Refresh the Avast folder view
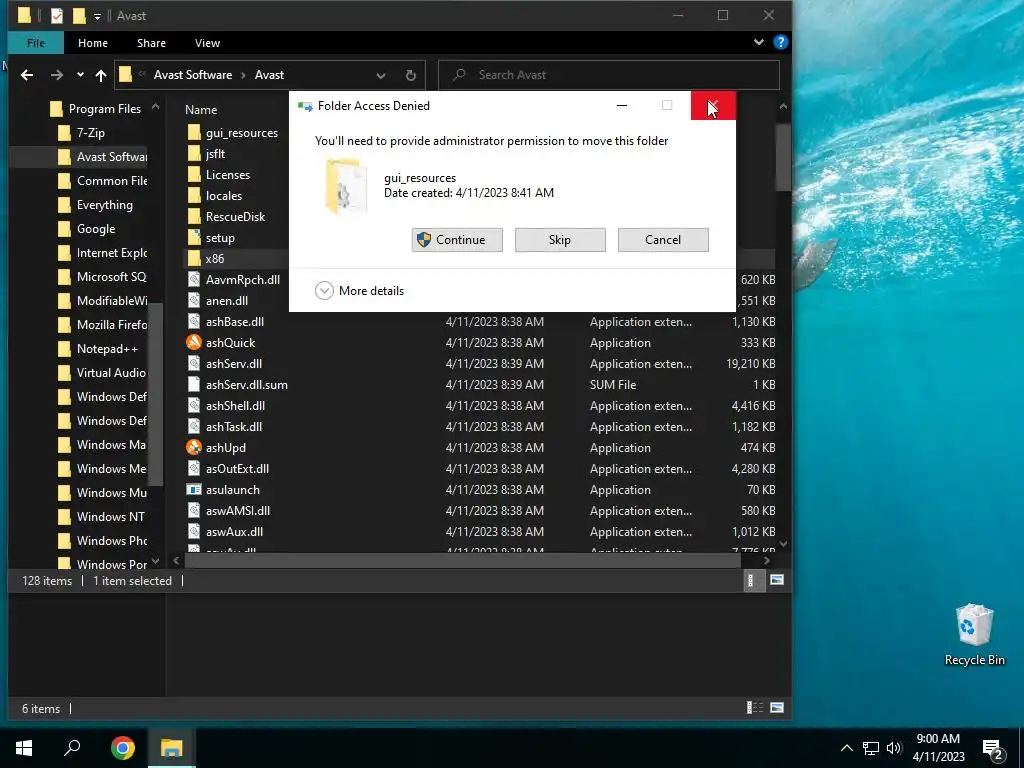The height and width of the screenshot is (768, 1024). (x=411, y=76)
